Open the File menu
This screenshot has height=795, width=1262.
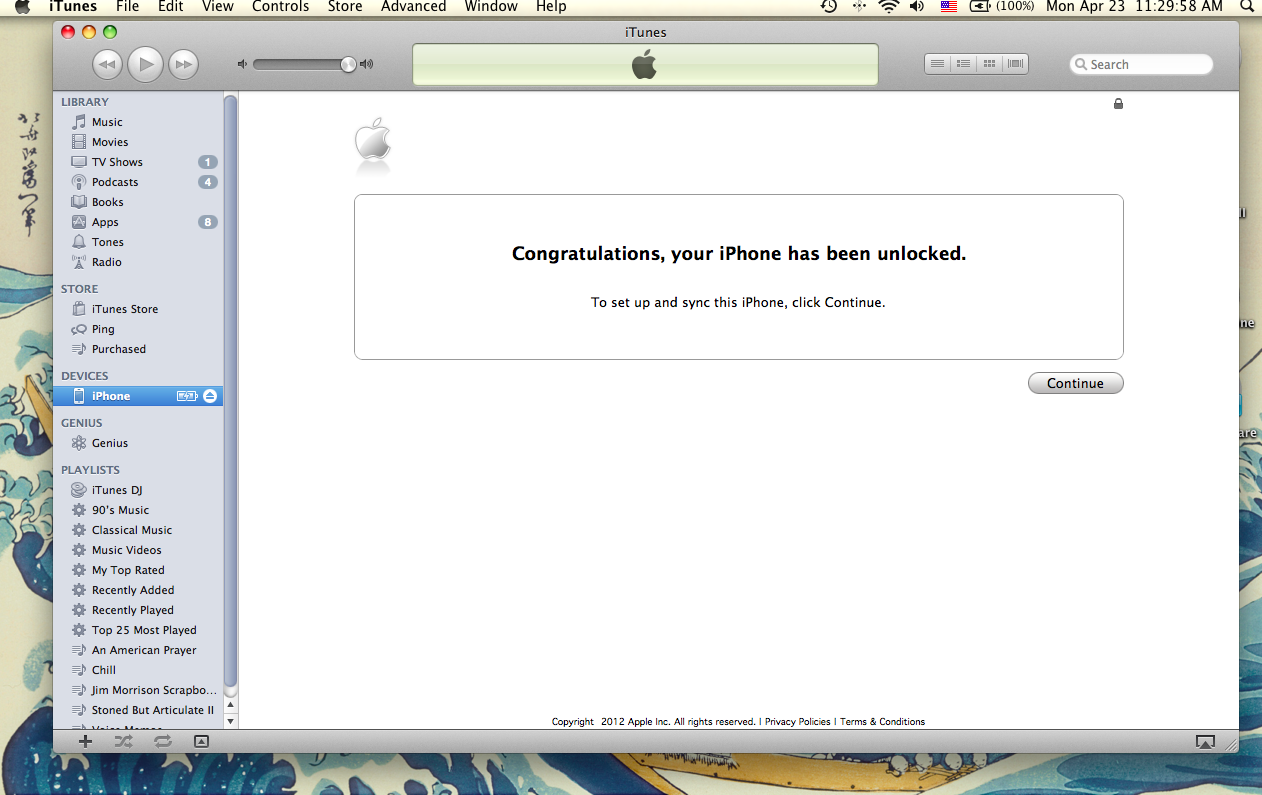[127, 7]
